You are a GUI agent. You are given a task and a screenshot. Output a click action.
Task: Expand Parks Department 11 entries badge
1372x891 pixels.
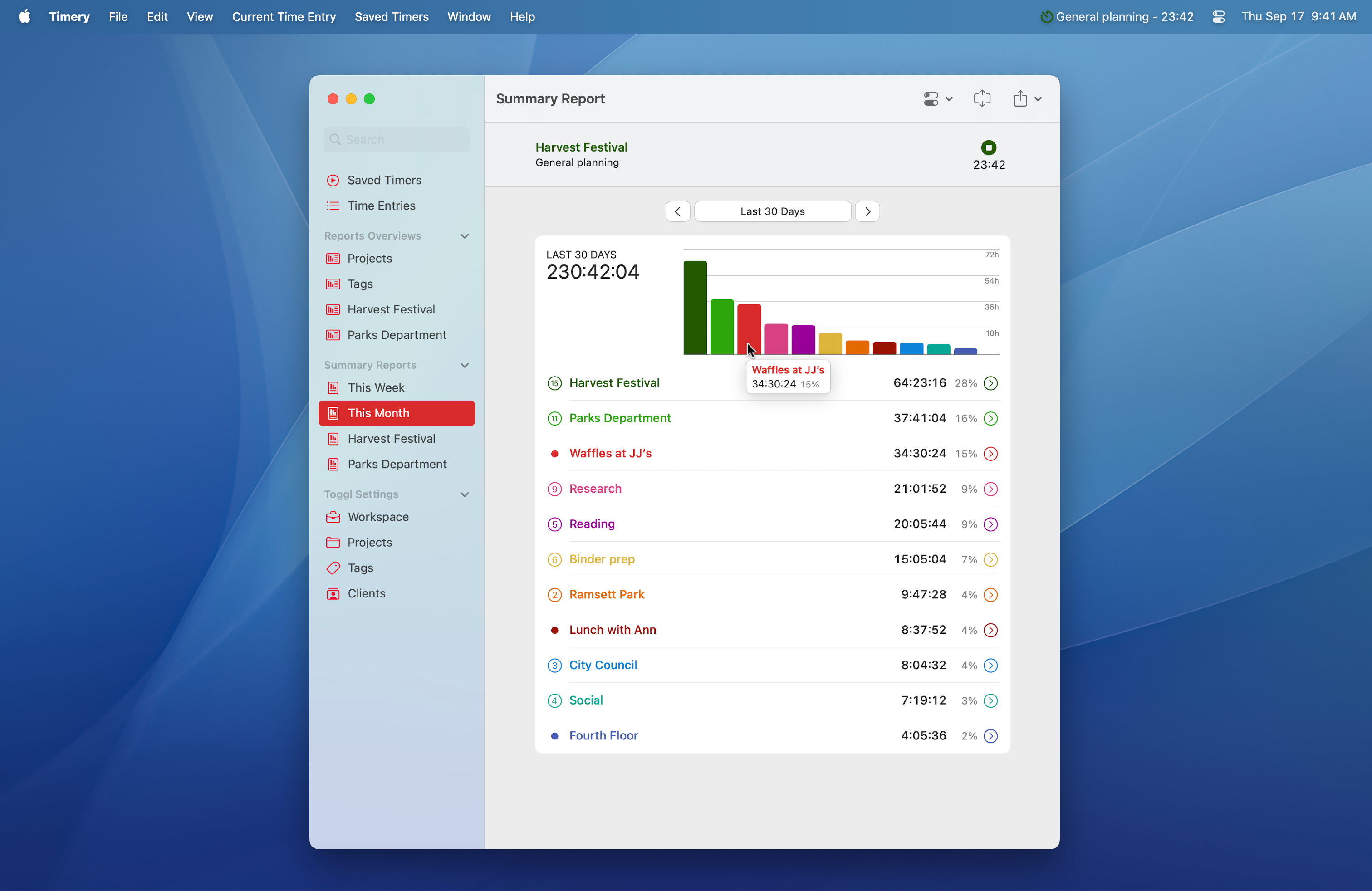(554, 418)
